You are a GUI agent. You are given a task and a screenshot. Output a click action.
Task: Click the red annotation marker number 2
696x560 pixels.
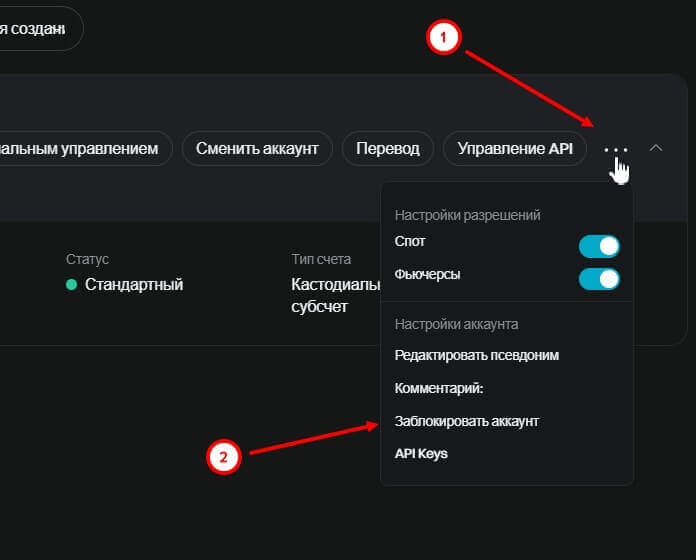click(223, 457)
